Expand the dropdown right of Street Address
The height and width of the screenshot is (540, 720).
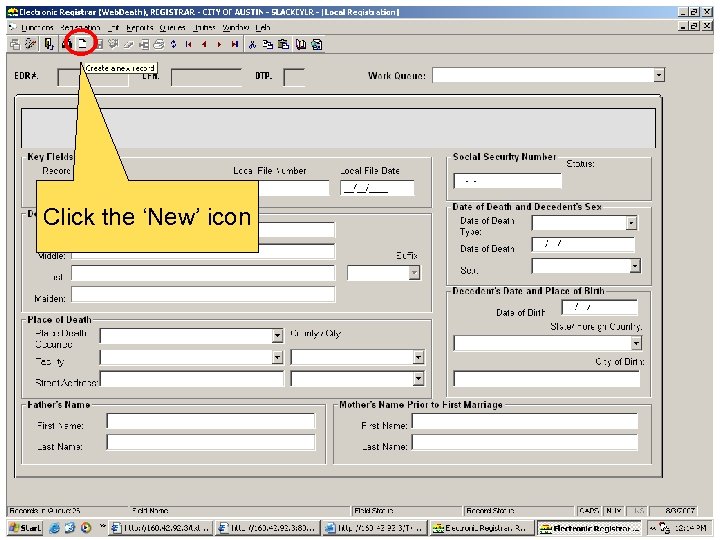click(x=418, y=379)
